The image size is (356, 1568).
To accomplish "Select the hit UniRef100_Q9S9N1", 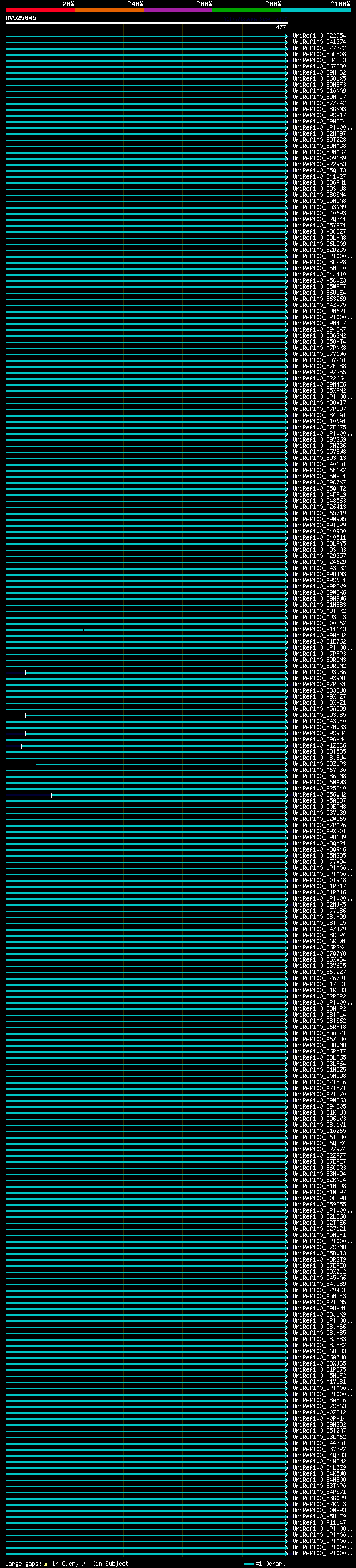I will (x=319, y=678).
